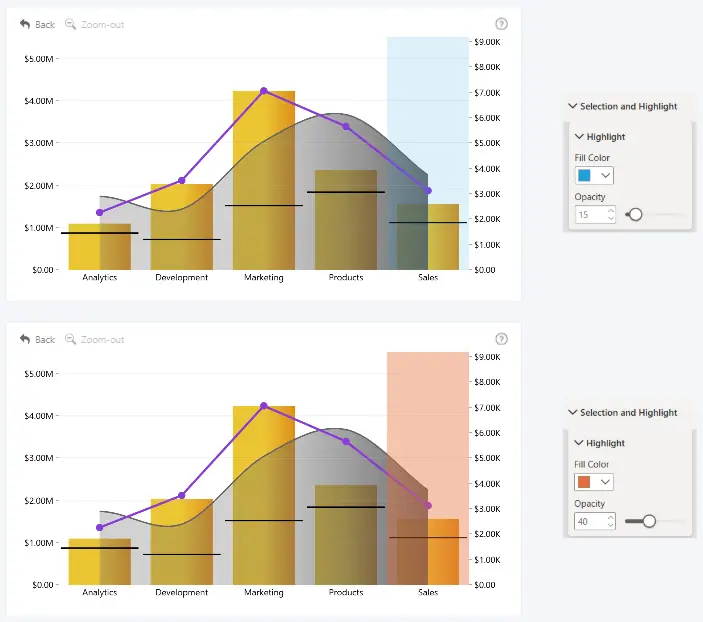Screen dimensions: 703x622
Task: Open the dropdown arrow beside the blue fill color
Action: point(605,175)
